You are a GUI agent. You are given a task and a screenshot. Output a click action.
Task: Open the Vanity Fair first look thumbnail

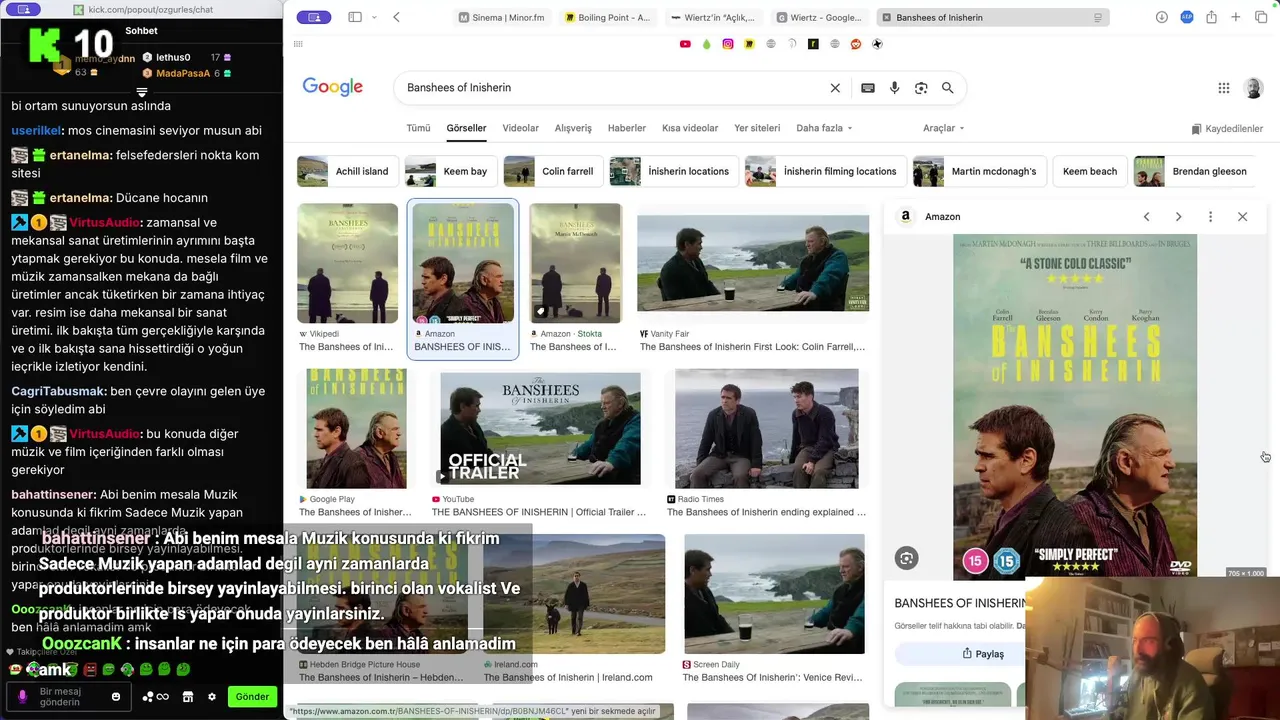[x=753, y=263]
